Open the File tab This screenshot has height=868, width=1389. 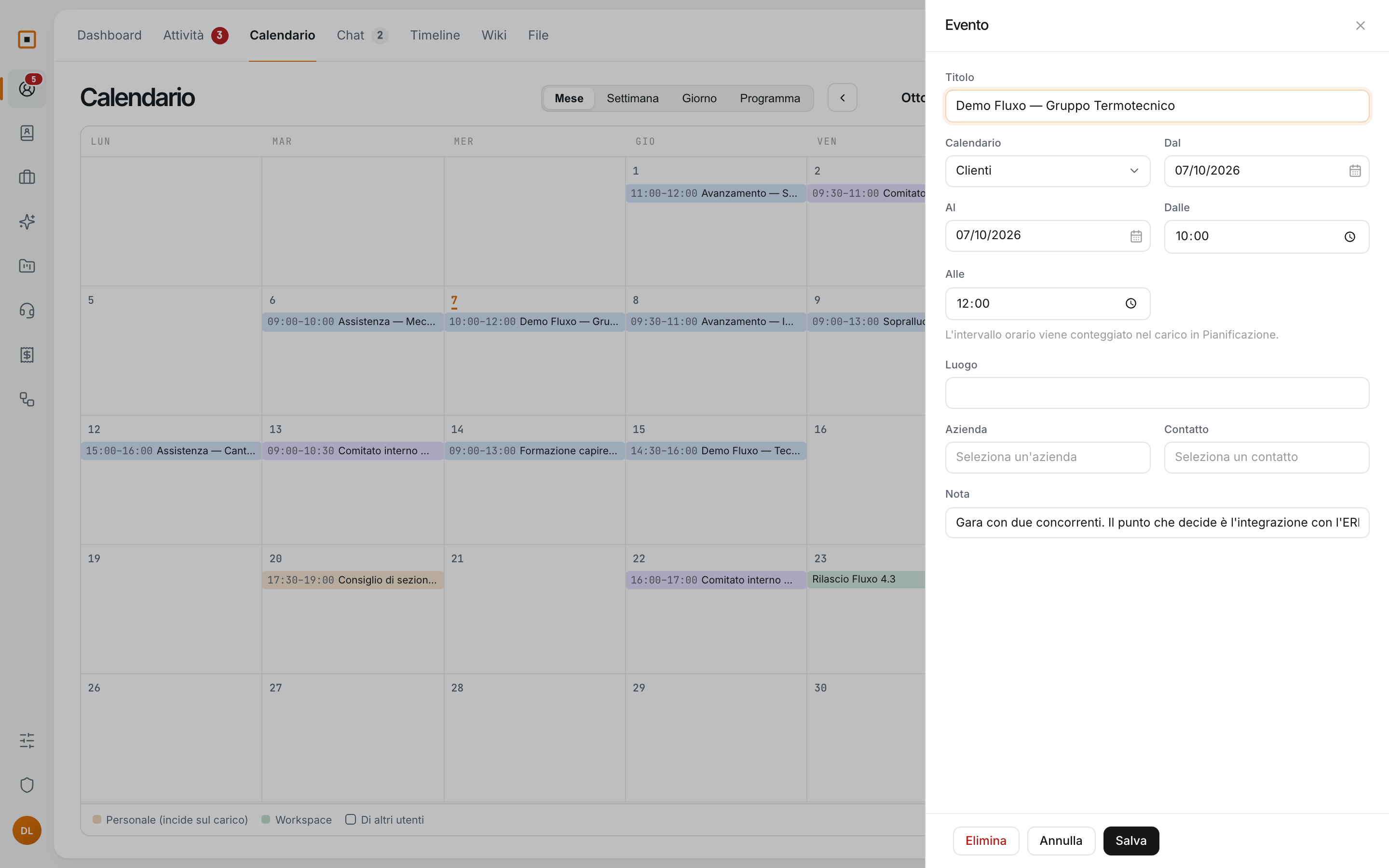[x=538, y=36]
